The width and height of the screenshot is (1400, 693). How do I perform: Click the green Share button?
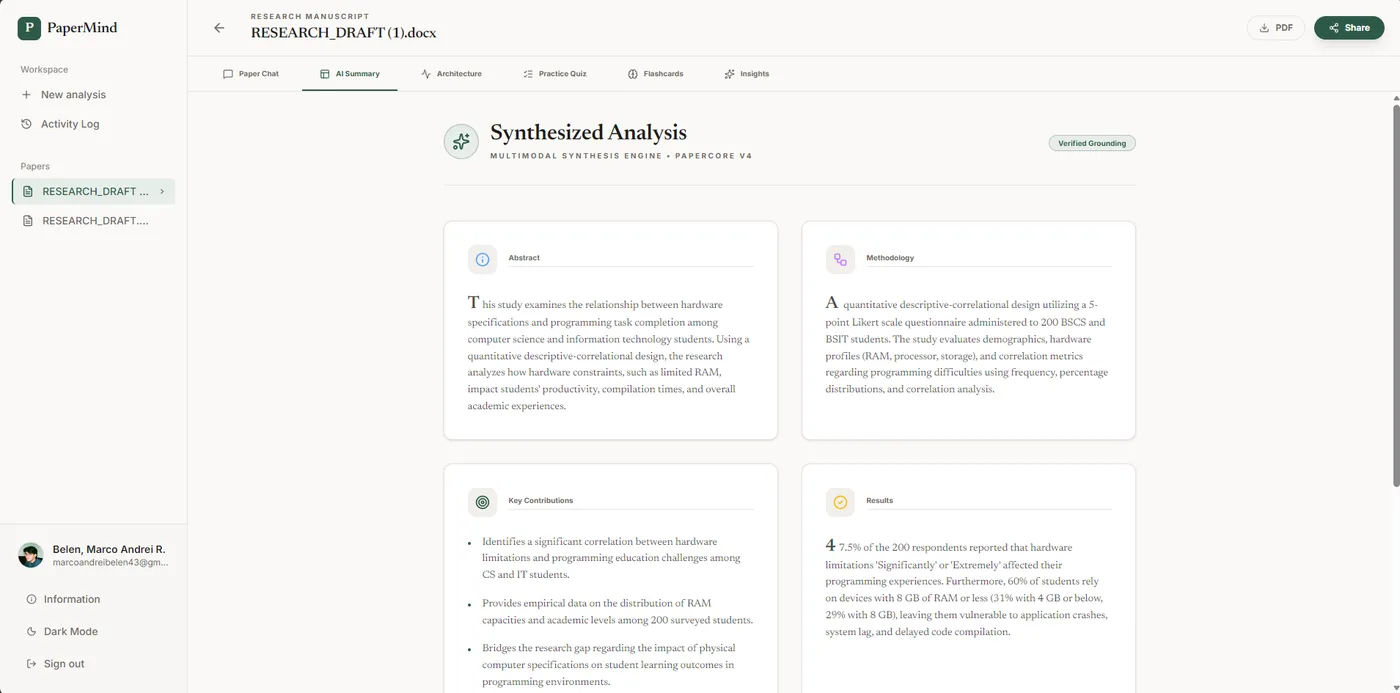tap(1349, 28)
